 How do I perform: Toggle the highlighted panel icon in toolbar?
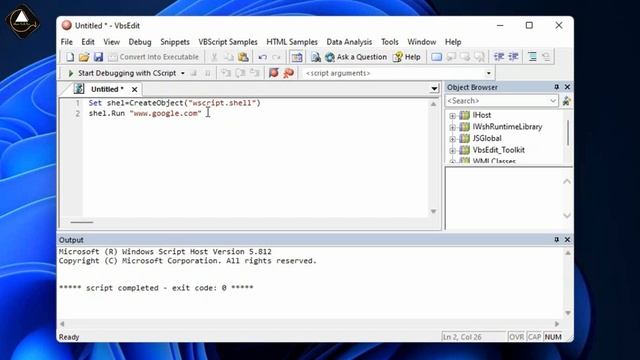[x=297, y=57]
